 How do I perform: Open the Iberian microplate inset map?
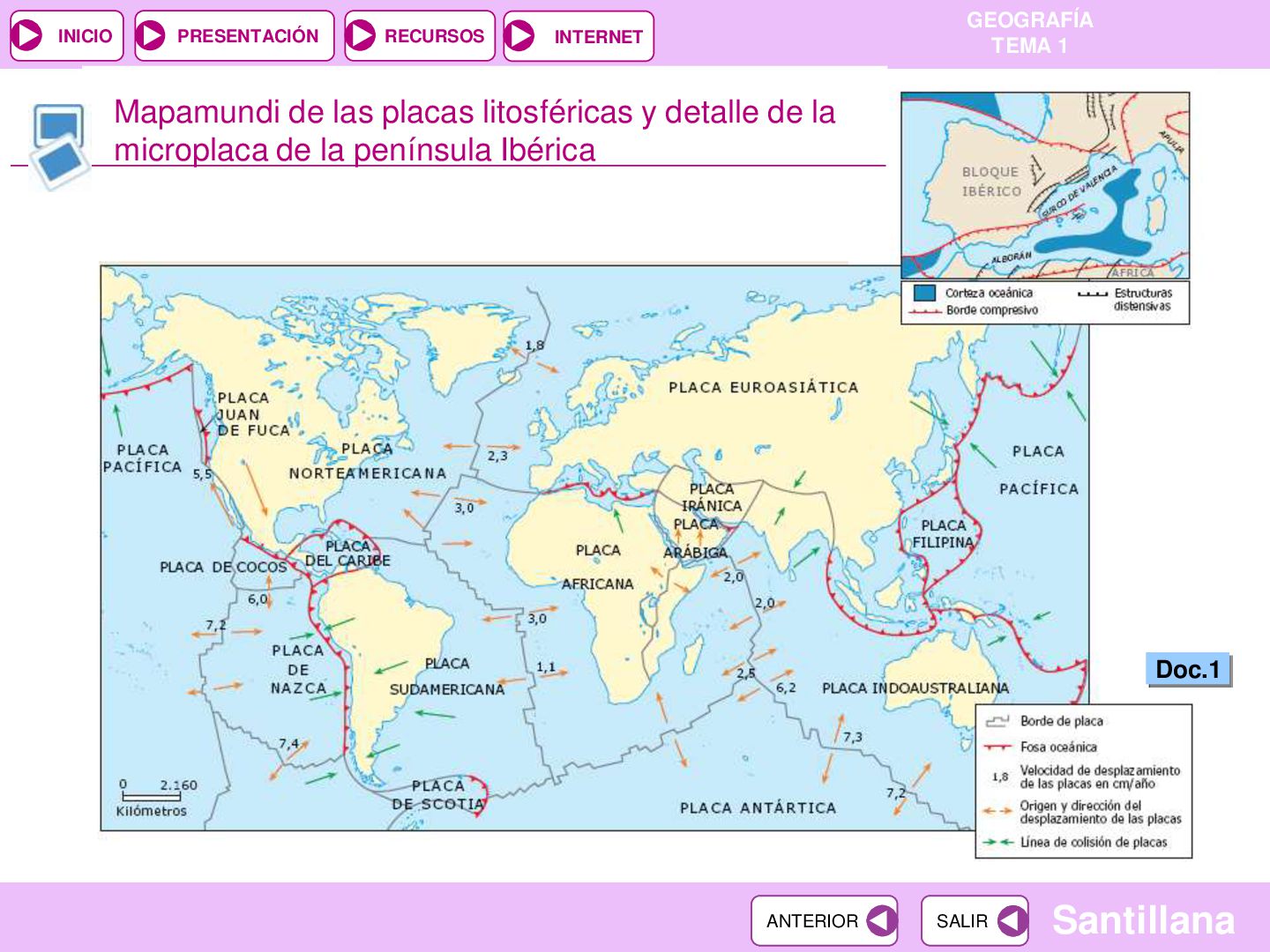pyautogui.click(x=1045, y=186)
